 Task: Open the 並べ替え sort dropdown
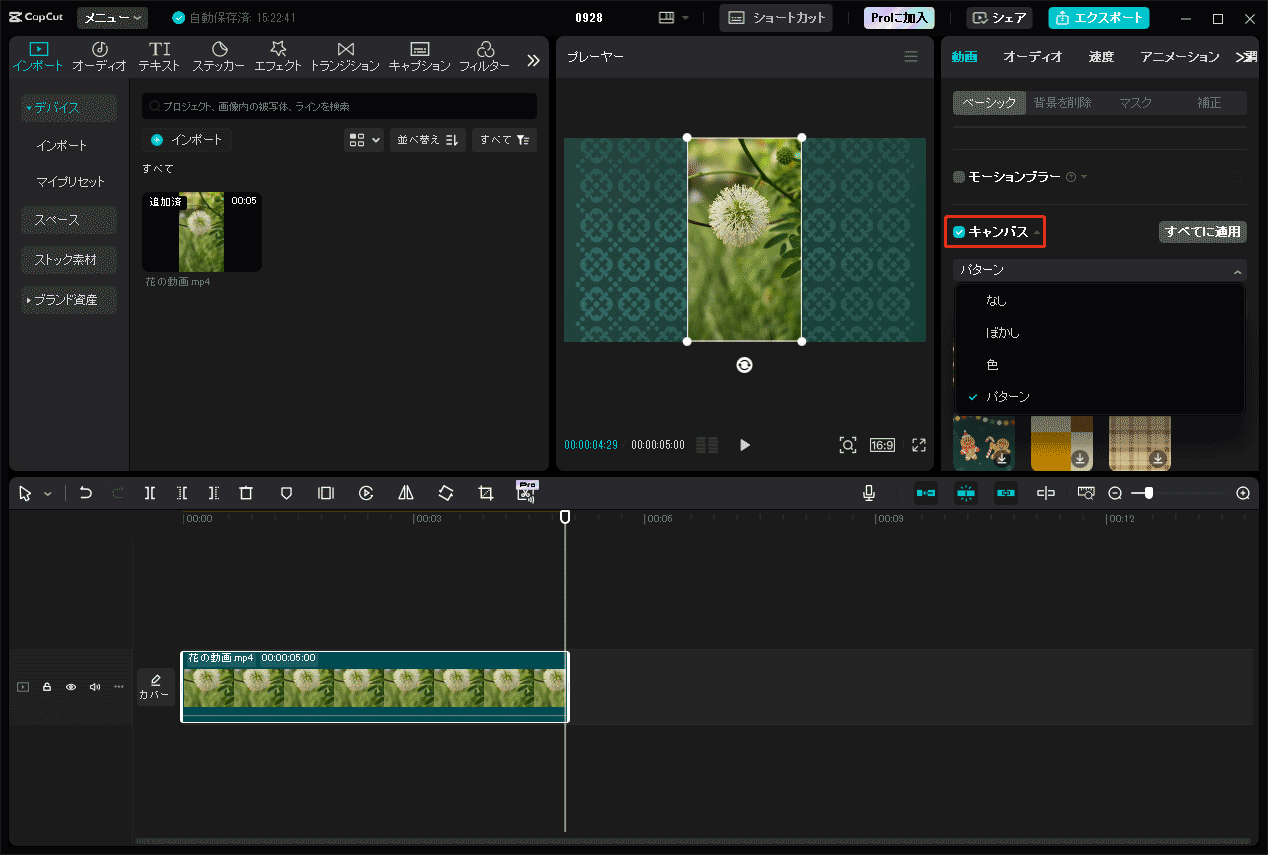427,140
